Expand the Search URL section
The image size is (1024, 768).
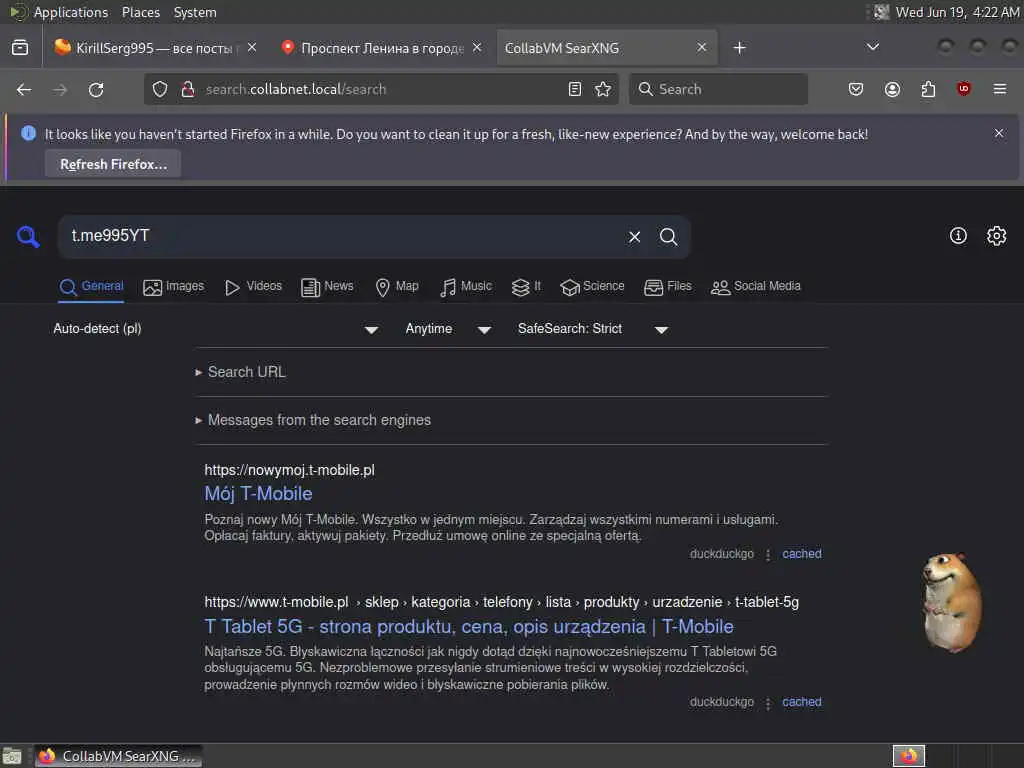pos(246,372)
